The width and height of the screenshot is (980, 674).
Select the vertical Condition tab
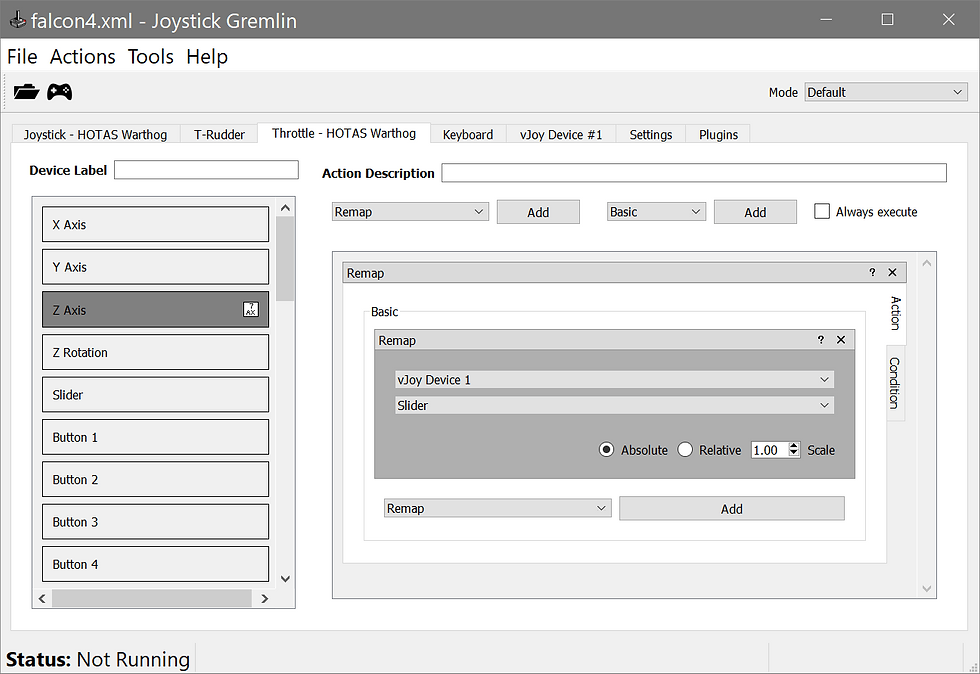(x=896, y=383)
